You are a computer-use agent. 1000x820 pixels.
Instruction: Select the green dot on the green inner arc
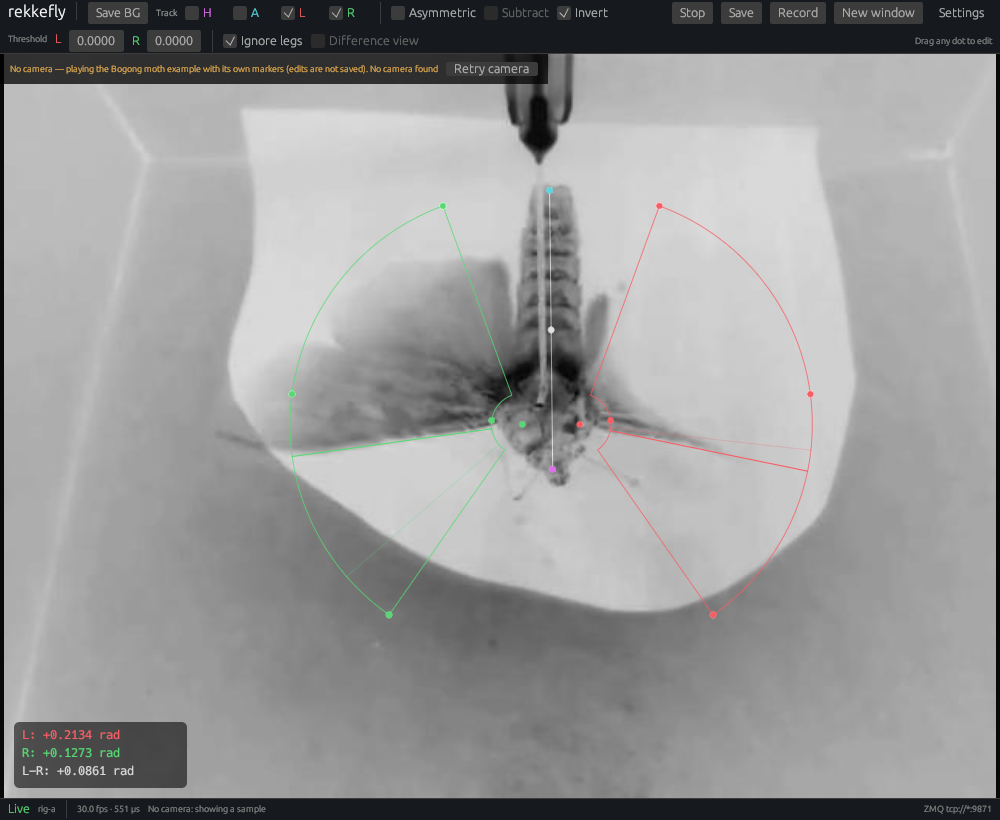(x=492, y=421)
